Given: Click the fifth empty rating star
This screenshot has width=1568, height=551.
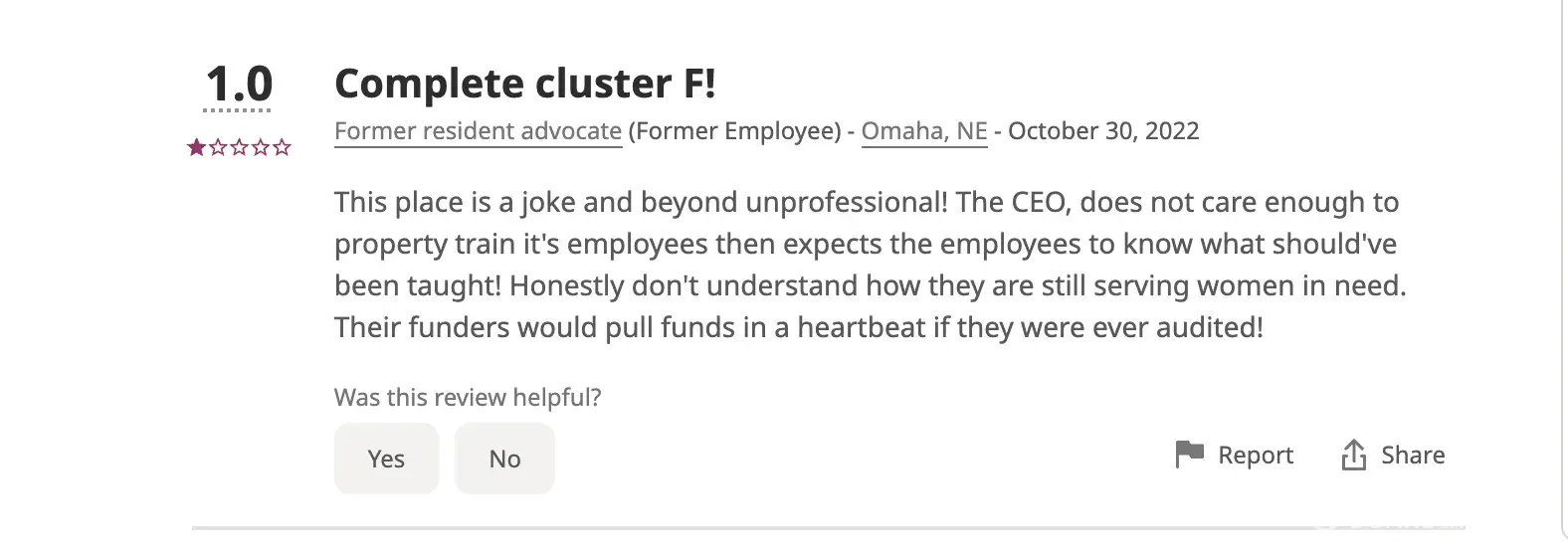Looking at the screenshot, I should point(282,148).
